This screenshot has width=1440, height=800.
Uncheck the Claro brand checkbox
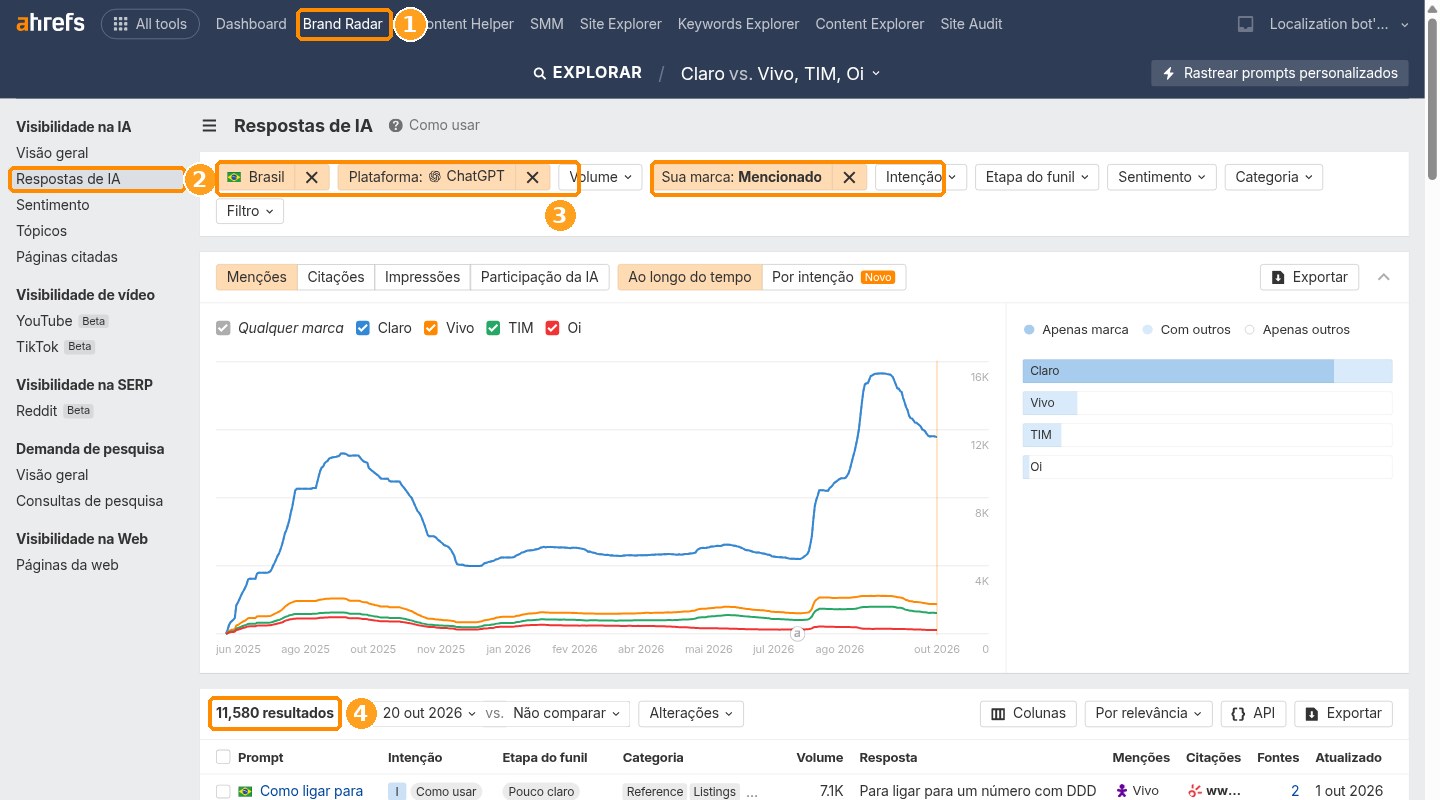tap(363, 328)
